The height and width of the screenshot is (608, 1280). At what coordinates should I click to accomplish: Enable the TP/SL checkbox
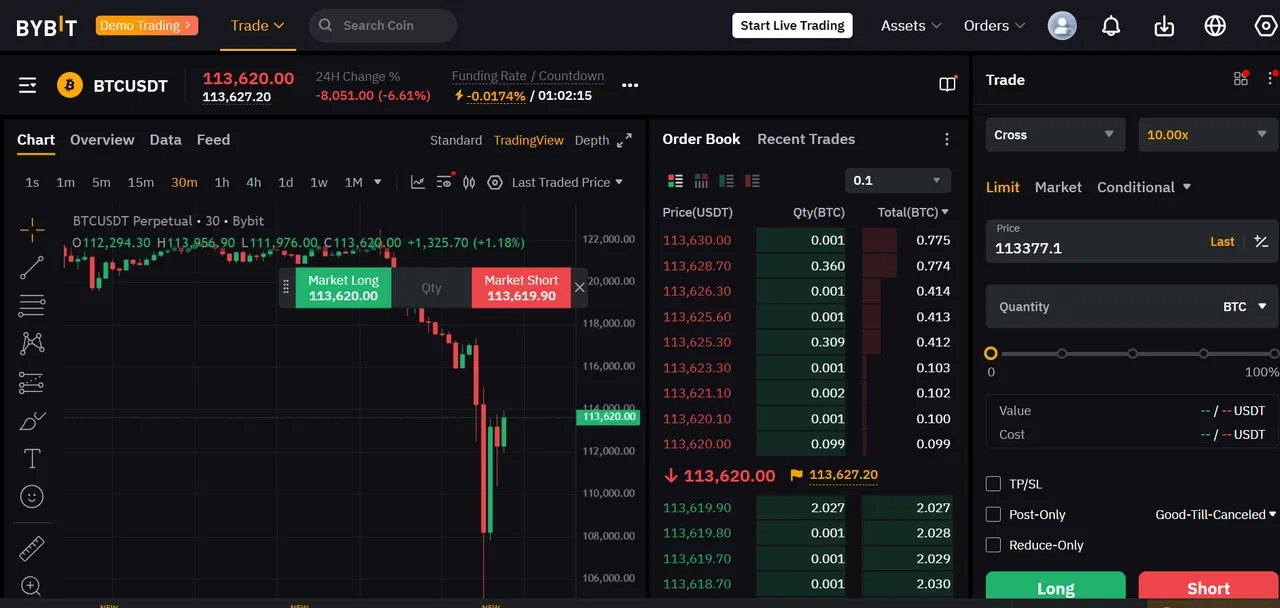coord(993,483)
